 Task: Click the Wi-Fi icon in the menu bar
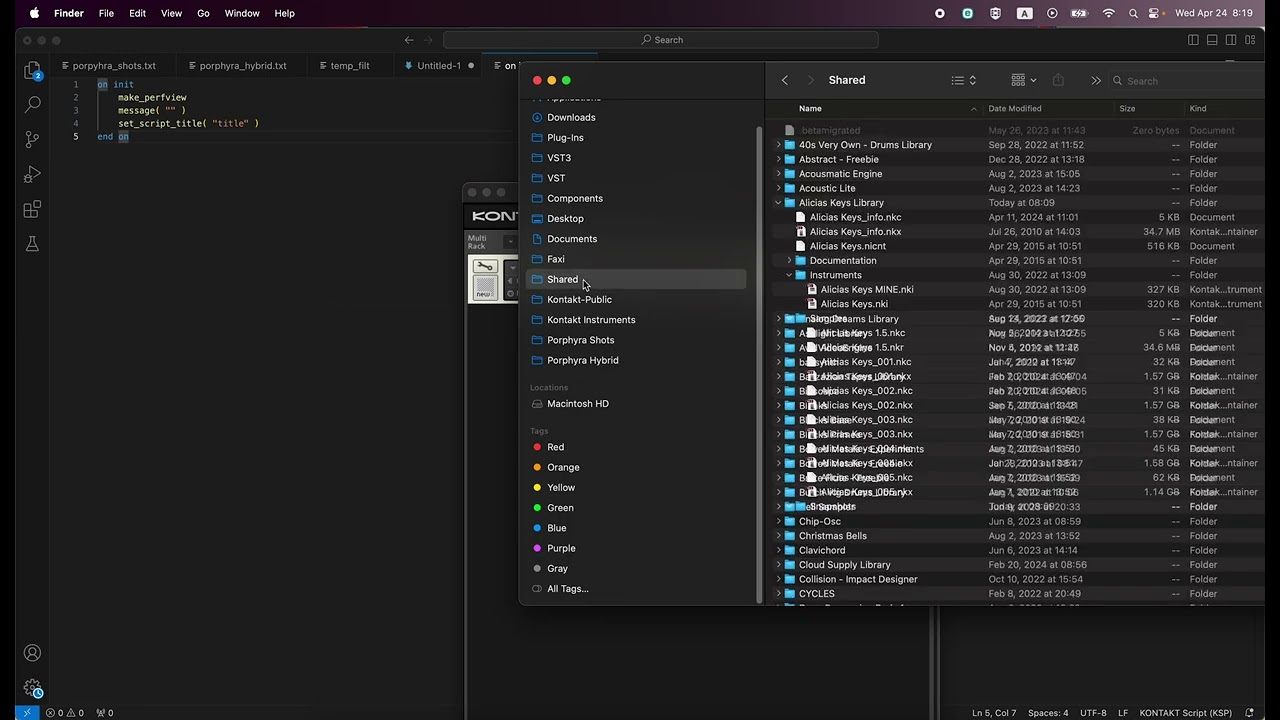[1108, 13]
